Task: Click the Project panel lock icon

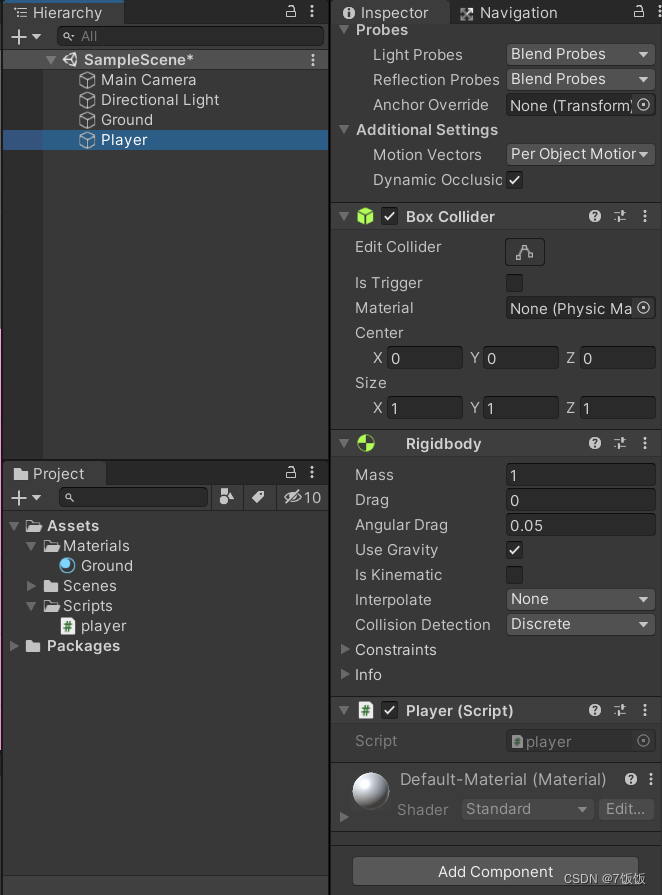Action: tap(291, 472)
